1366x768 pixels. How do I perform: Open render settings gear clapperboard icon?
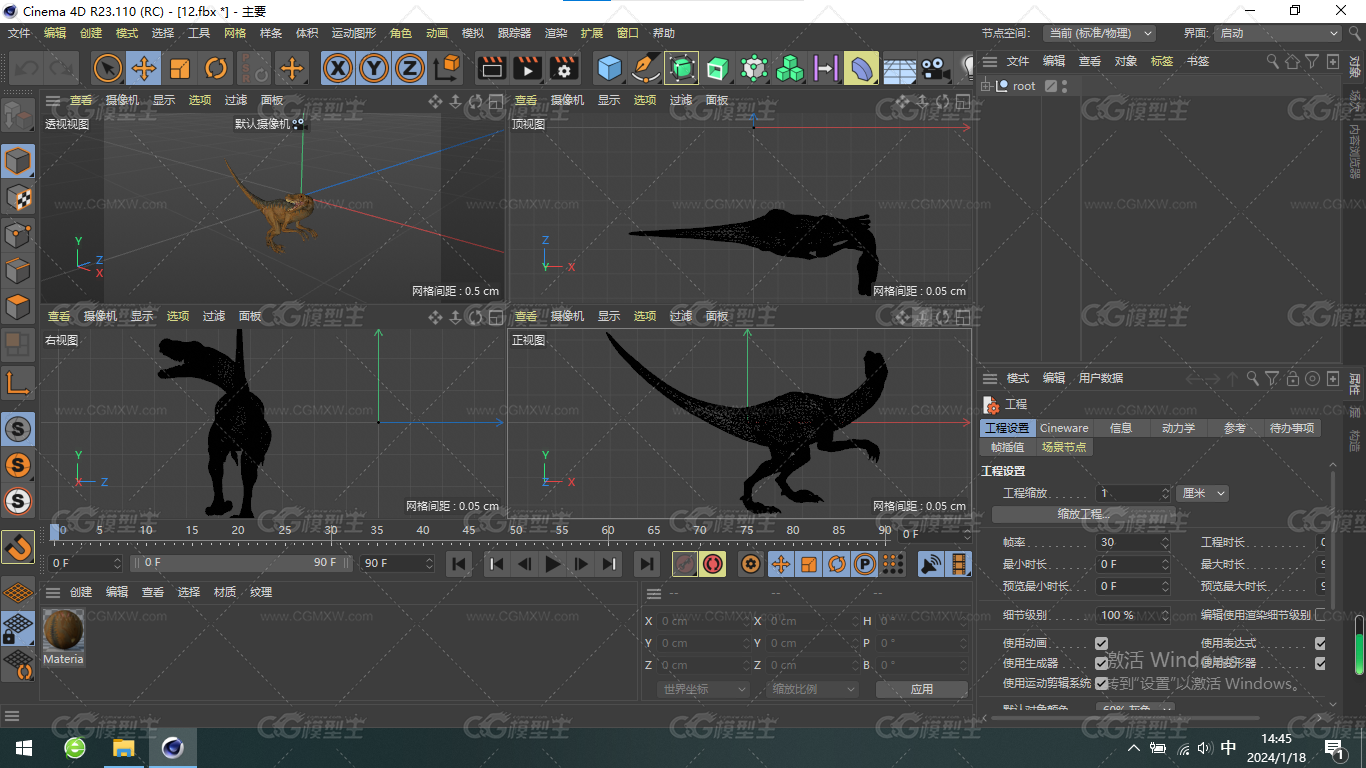[x=564, y=68]
